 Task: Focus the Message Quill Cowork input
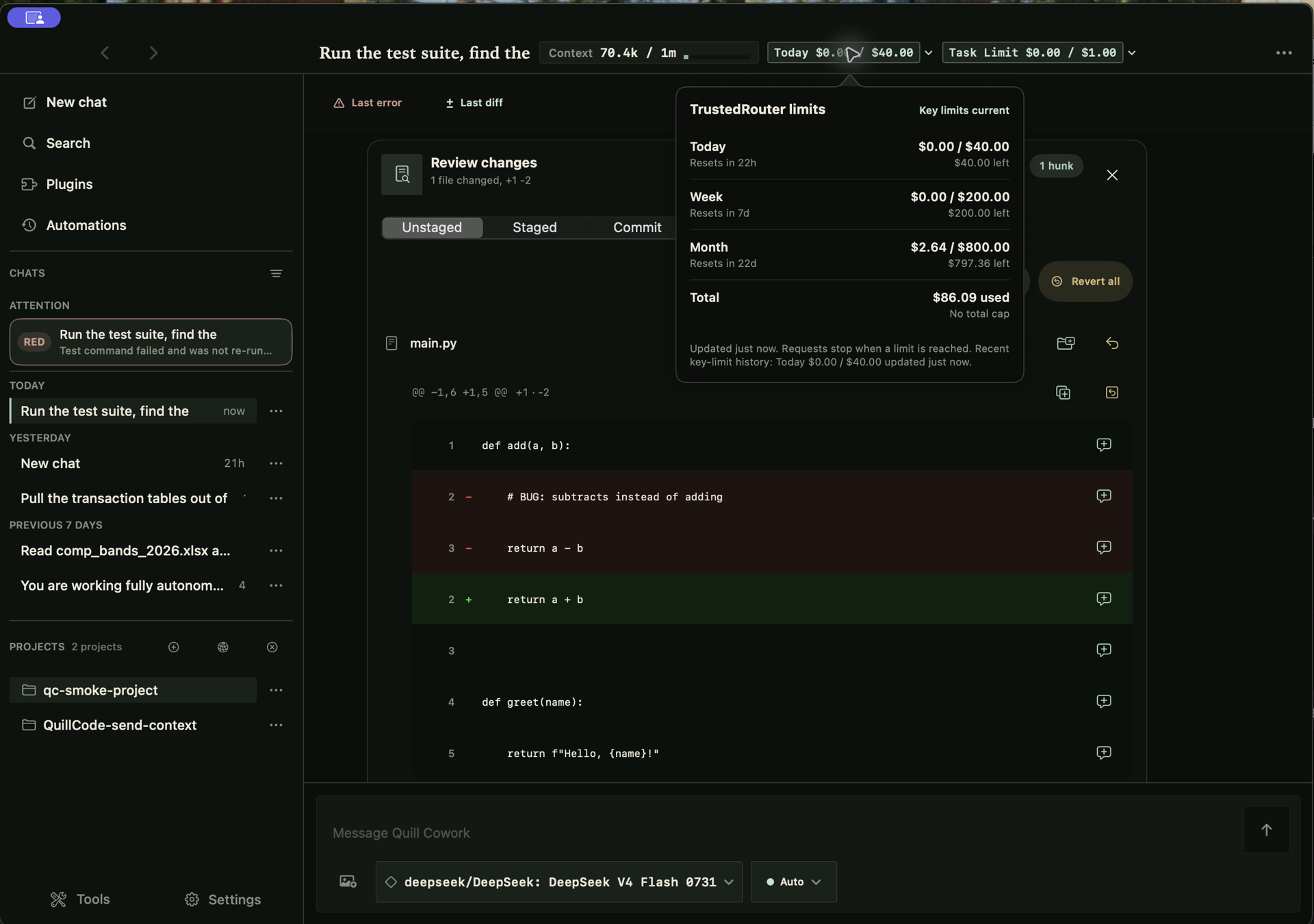[780, 833]
